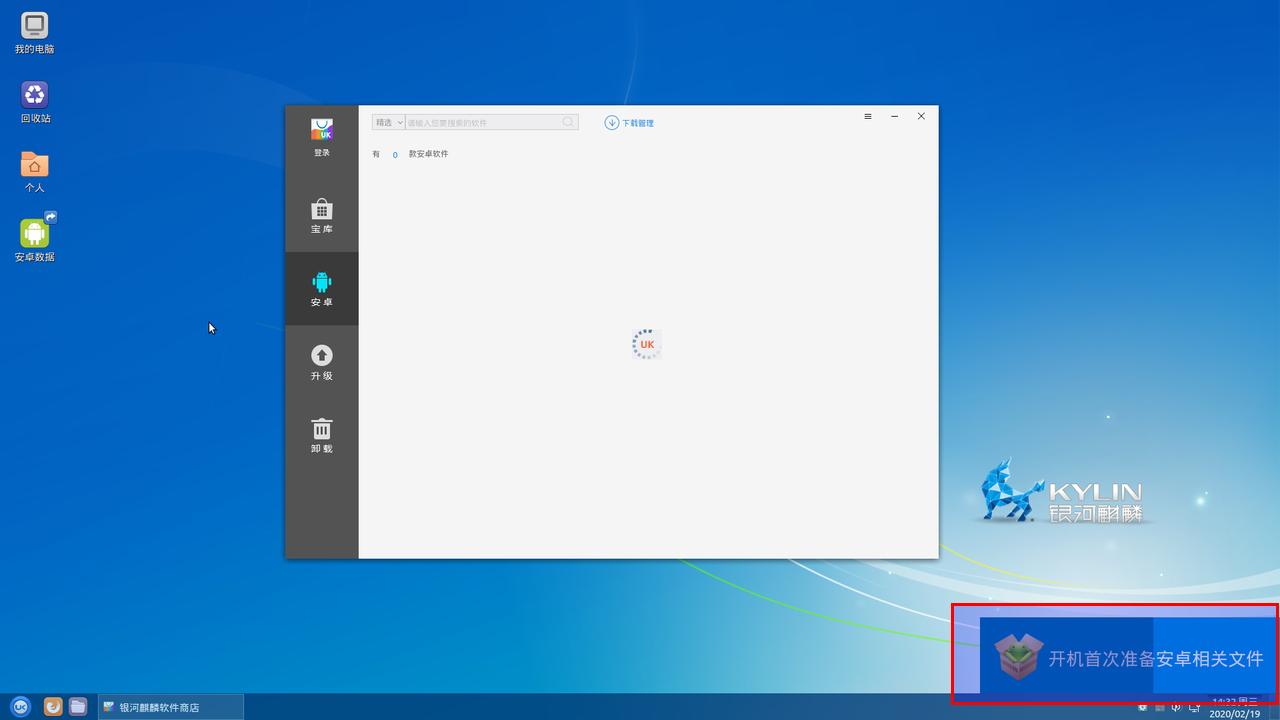1280x720 pixels.
Task: Close the software store window
Action: point(921,116)
